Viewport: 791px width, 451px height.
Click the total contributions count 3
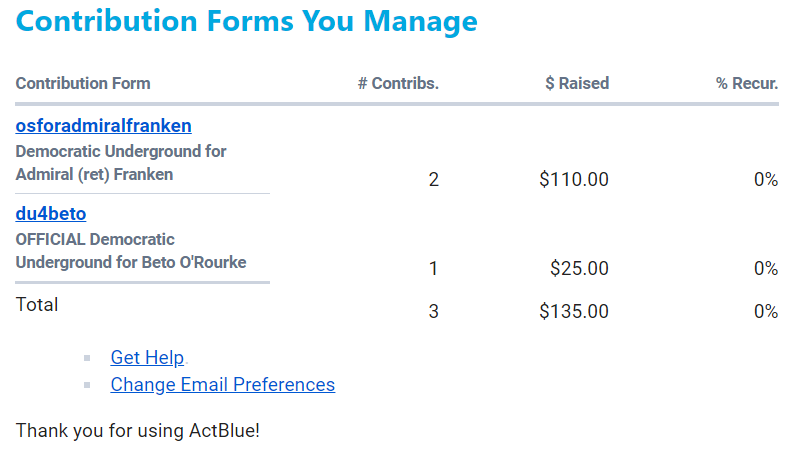(433, 311)
